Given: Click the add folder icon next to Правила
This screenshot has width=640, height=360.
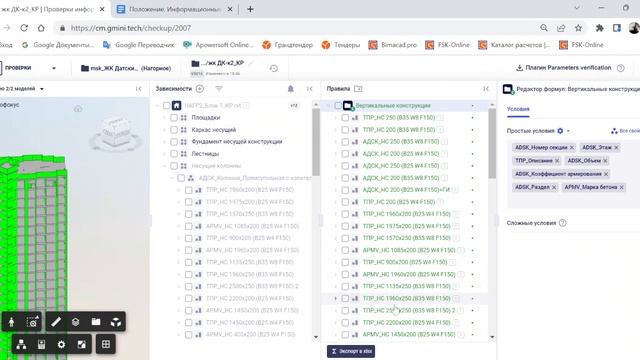Looking at the screenshot, I should (358, 89).
